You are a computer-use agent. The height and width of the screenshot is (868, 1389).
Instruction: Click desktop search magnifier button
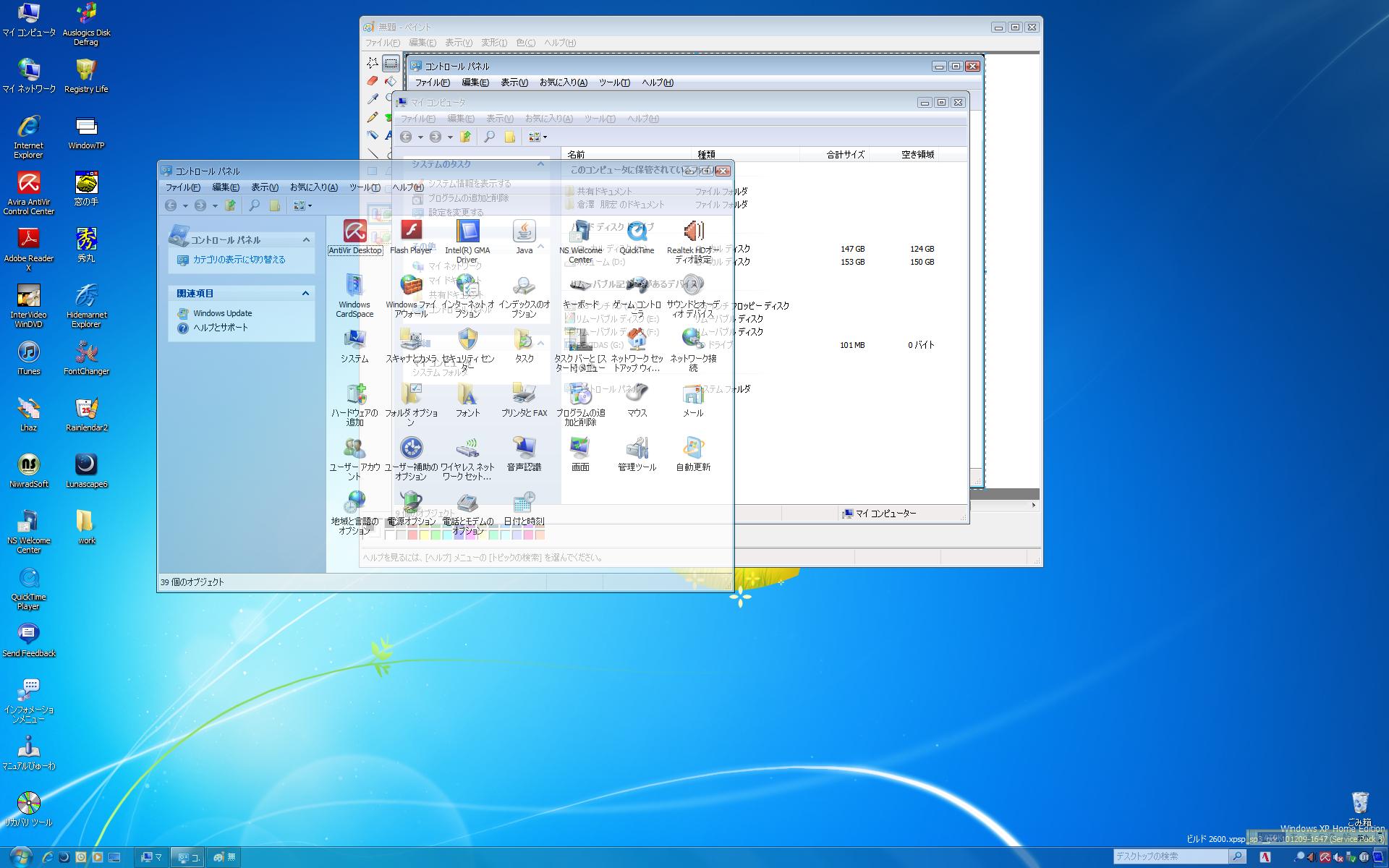[x=1238, y=856]
